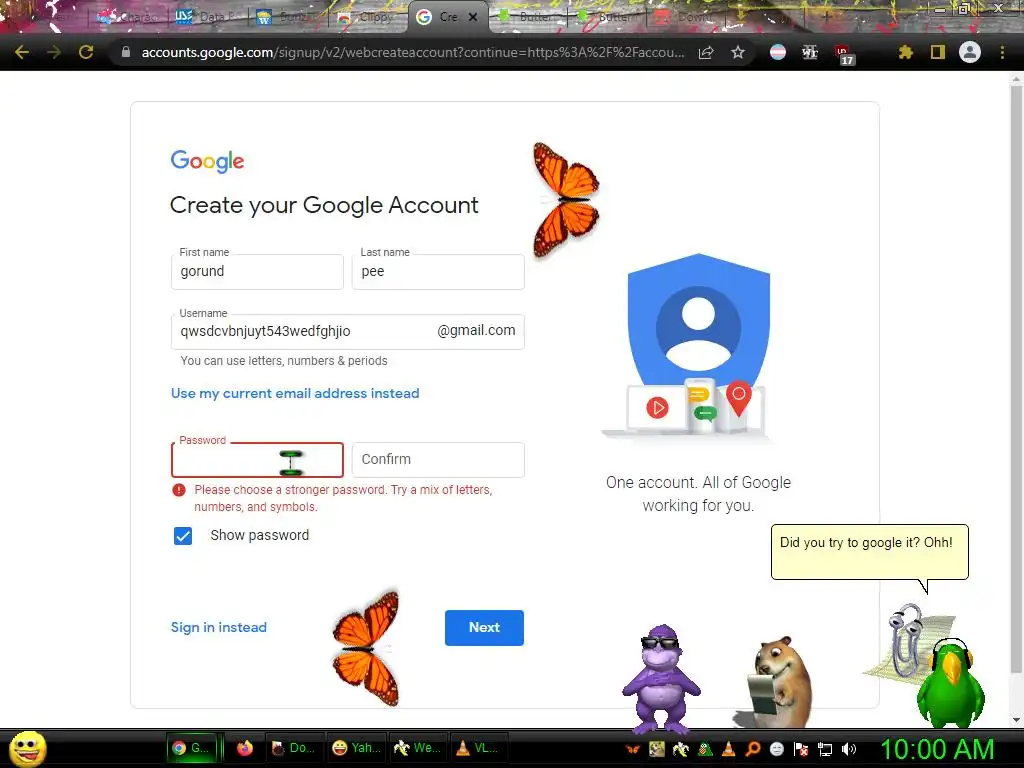Switch to the VLC taskbar item
This screenshot has height=768, width=1024.
[x=477, y=748]
